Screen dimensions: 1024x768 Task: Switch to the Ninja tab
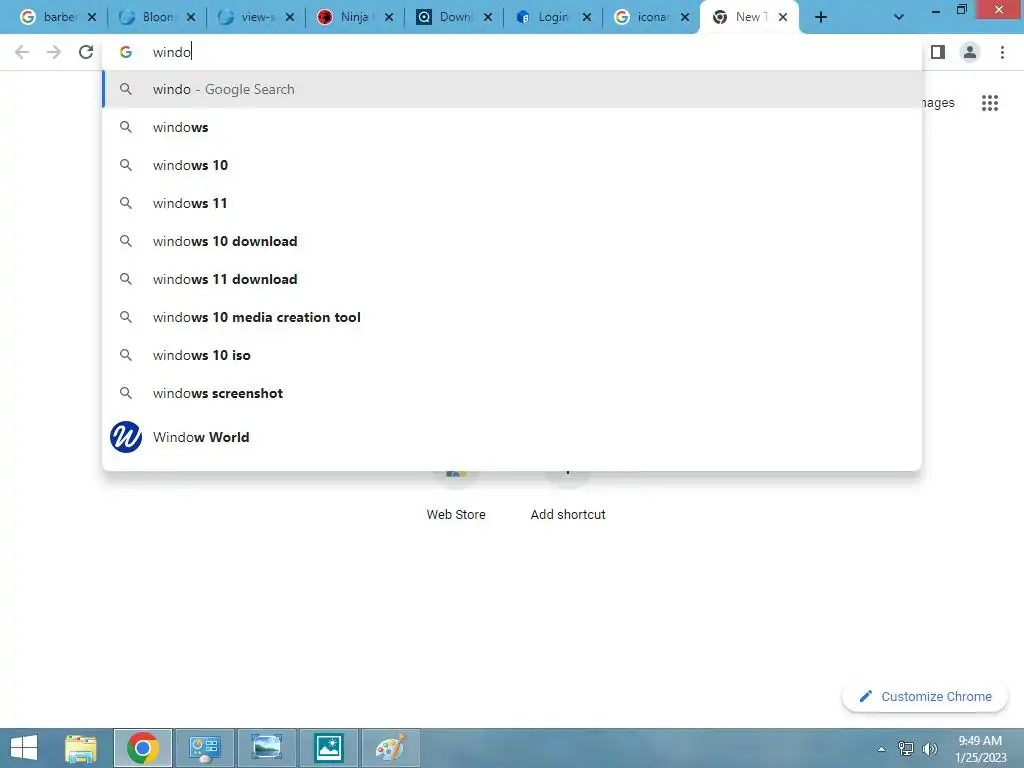click(x=355, y=18)
